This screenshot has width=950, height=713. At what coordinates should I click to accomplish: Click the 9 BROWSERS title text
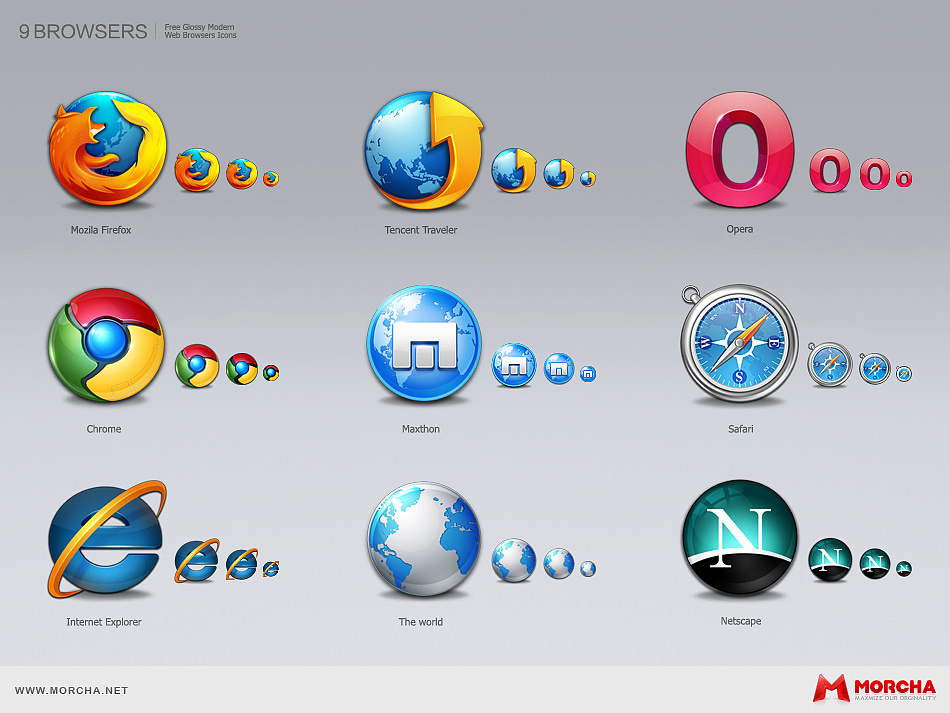tap(81, 32)
